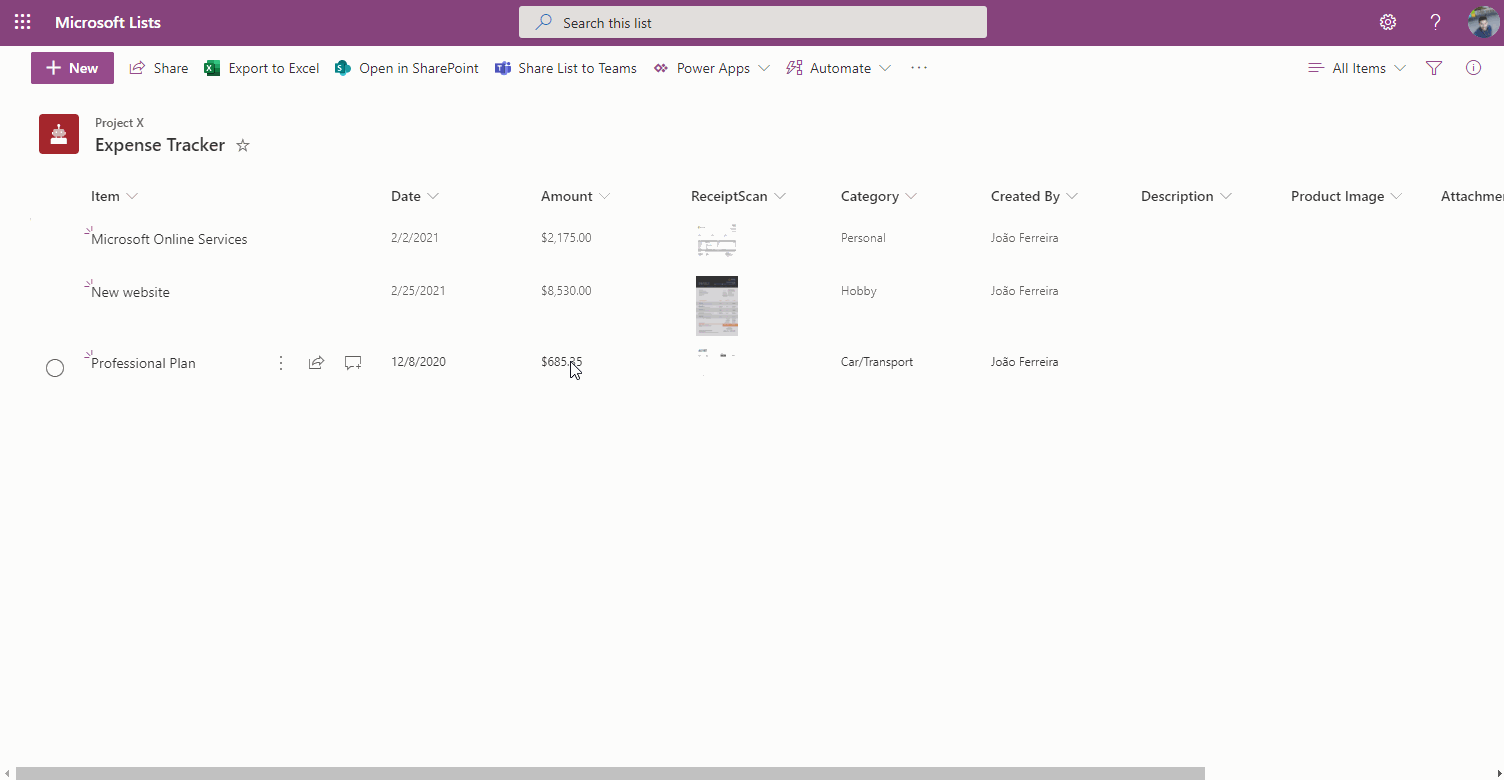
Task: Open the Category column dropdown
Action: (911, 196)
